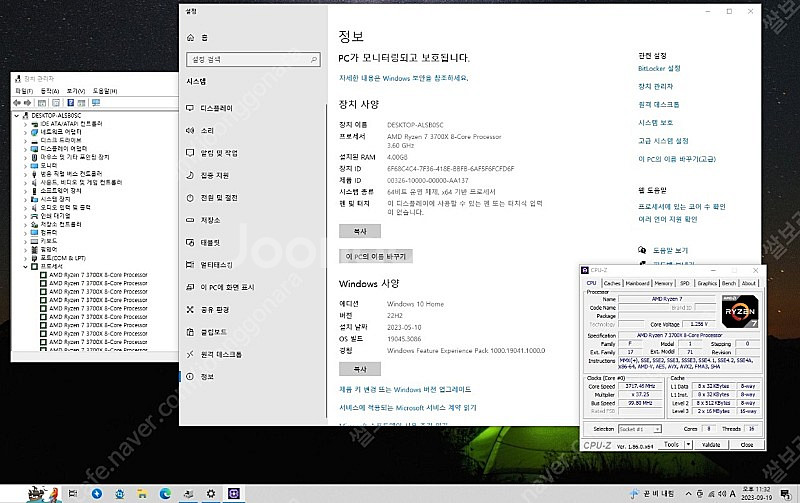Switch to Memory tab in CPU-Z
Viewport: 800px width, 503px height.
click(663, 283)
